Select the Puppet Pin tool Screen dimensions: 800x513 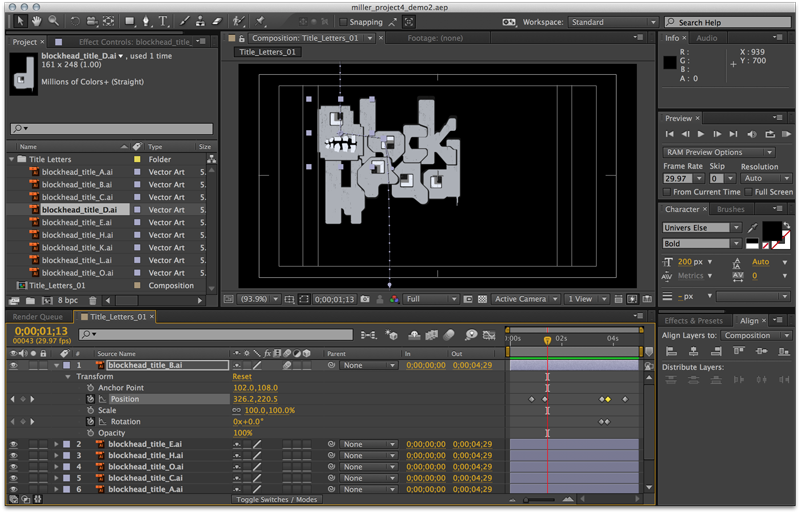261,21
